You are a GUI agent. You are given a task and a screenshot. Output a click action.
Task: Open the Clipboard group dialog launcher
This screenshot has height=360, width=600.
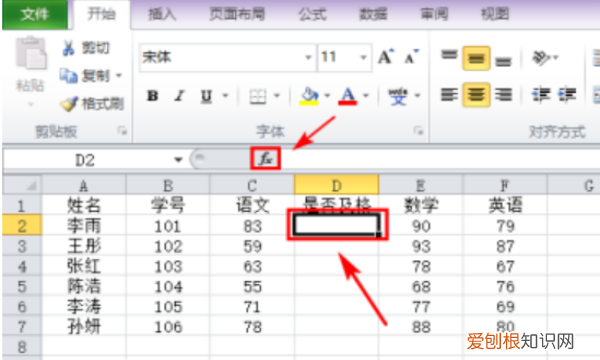pyautogui.click(x=122, y=131)
